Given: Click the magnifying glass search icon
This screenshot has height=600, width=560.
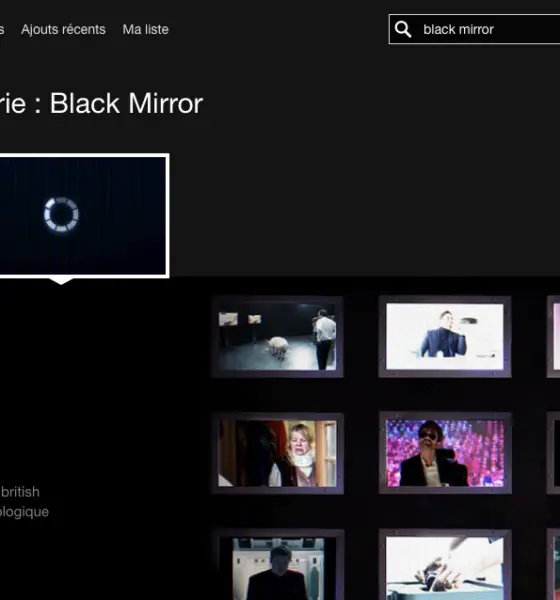Looking at the screenshot, I should coord(403,29).
